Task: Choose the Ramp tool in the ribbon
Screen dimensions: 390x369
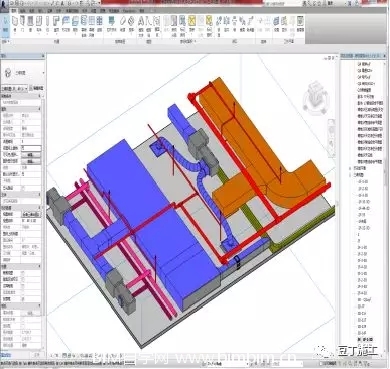Action: pos(122,24)
